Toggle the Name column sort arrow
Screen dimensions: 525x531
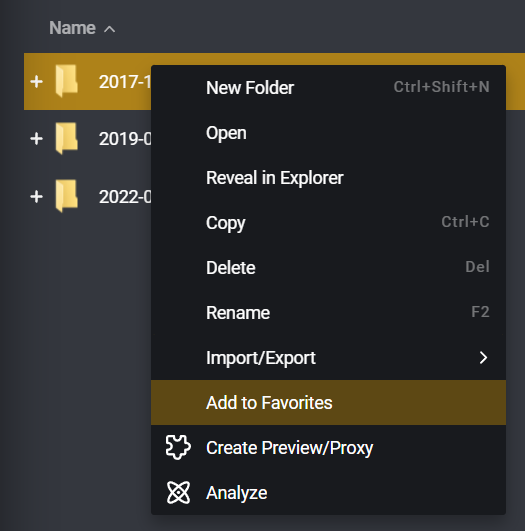[109, 29]
